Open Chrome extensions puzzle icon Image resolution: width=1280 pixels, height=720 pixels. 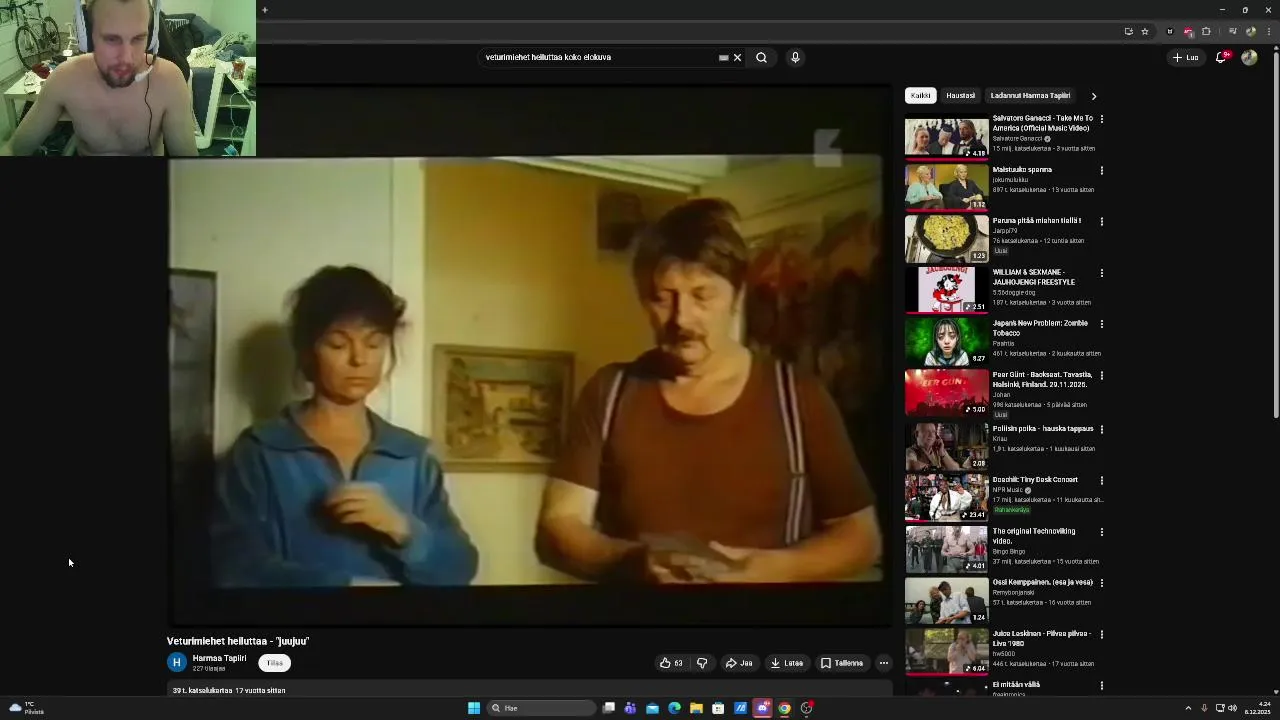tap(1206, 31)
